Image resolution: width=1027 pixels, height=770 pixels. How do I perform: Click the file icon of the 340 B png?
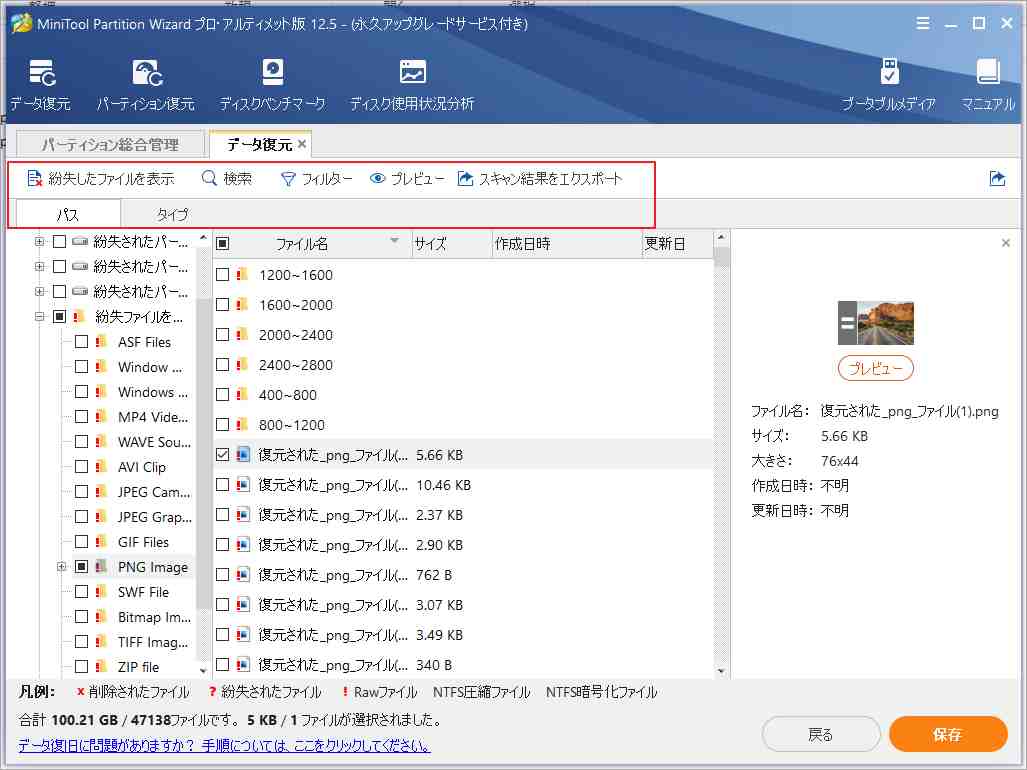[243, 665]
